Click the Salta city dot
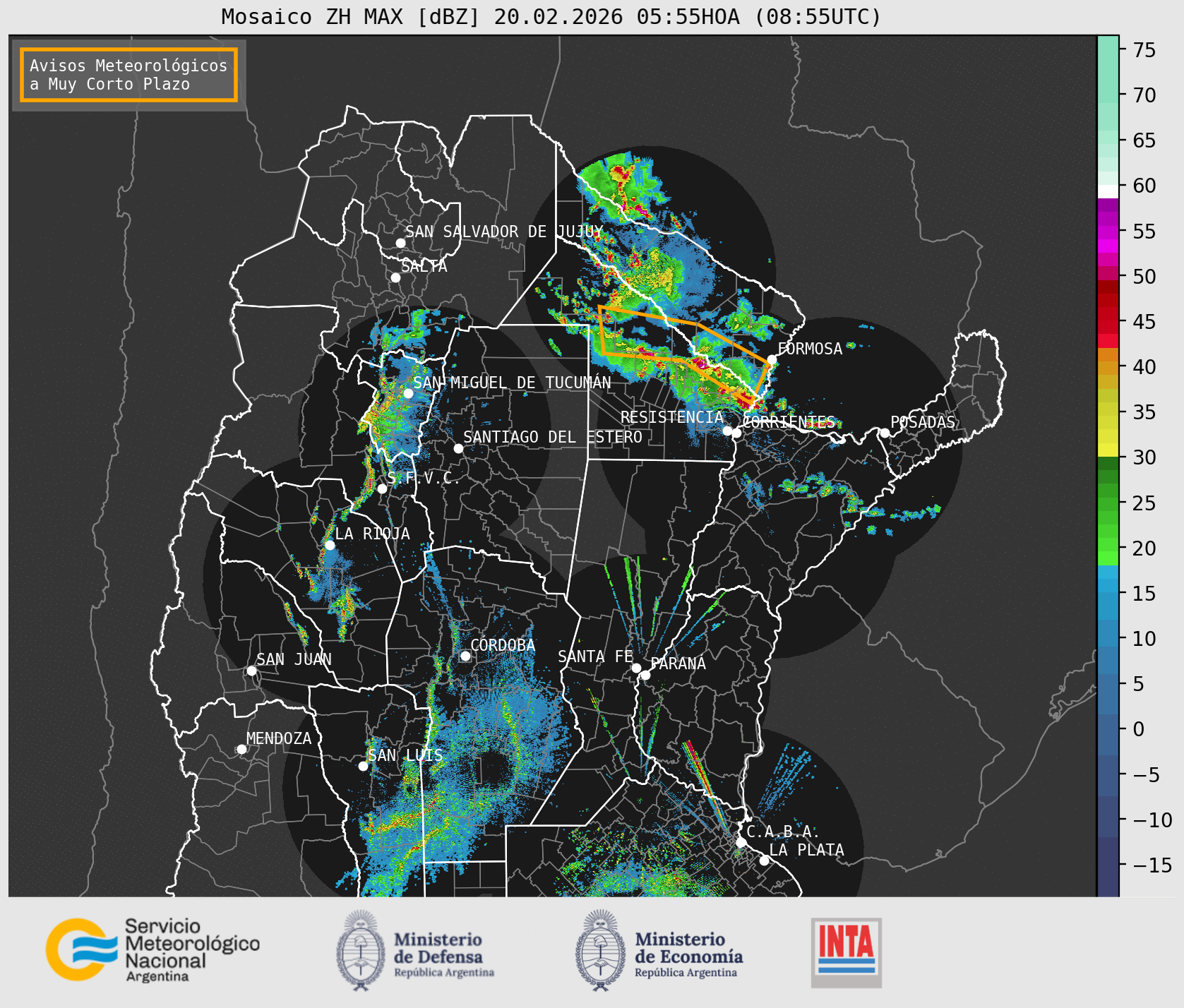 (x=396, y=277)
